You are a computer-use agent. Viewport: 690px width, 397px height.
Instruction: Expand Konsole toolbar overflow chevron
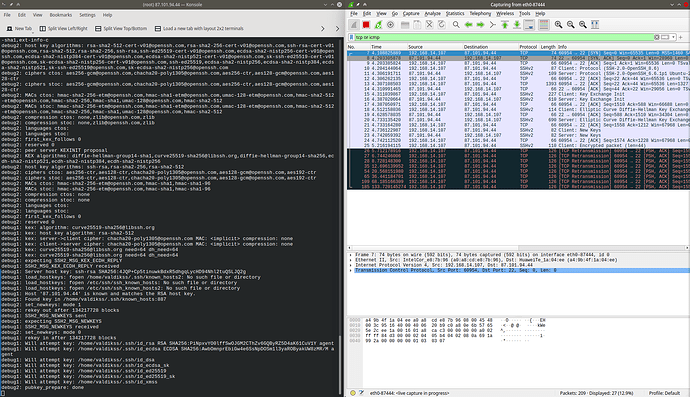click(x=323, y=29)
